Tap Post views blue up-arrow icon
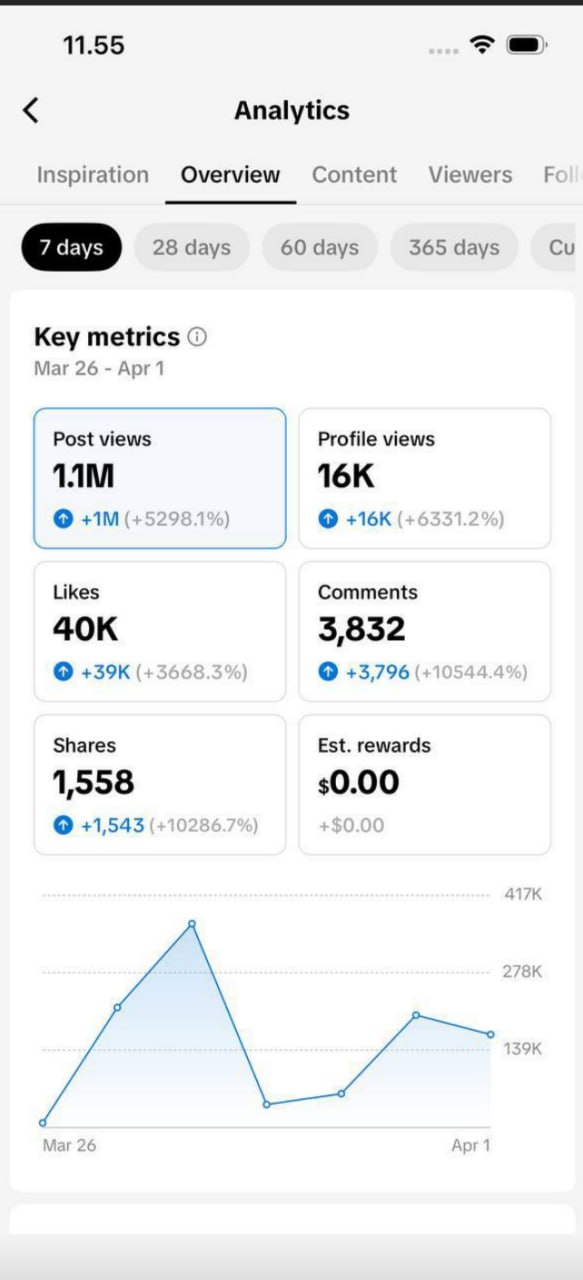The image size is (583, 1280). point(63,519)
